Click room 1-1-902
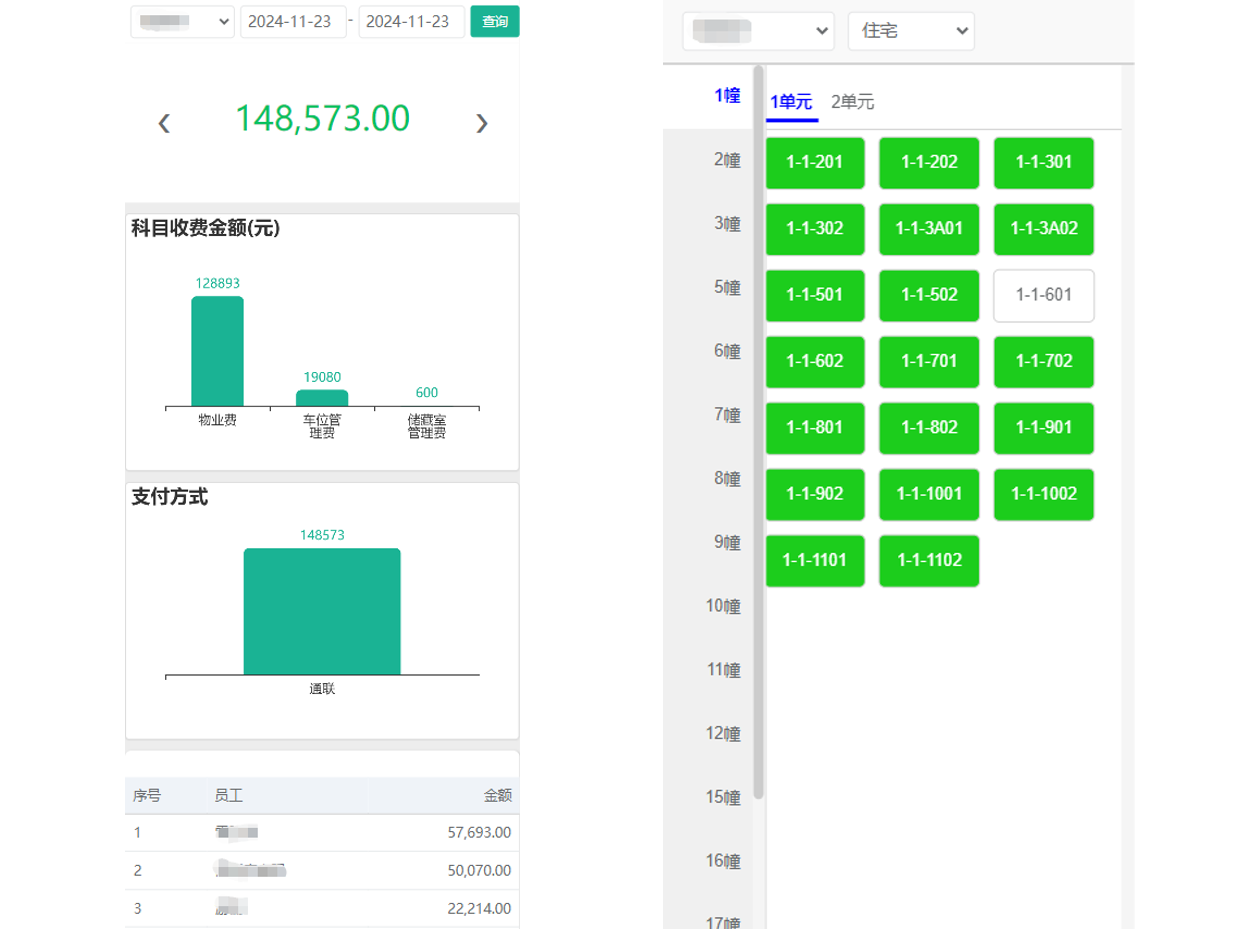1249x932 pixels. [814, 494]
